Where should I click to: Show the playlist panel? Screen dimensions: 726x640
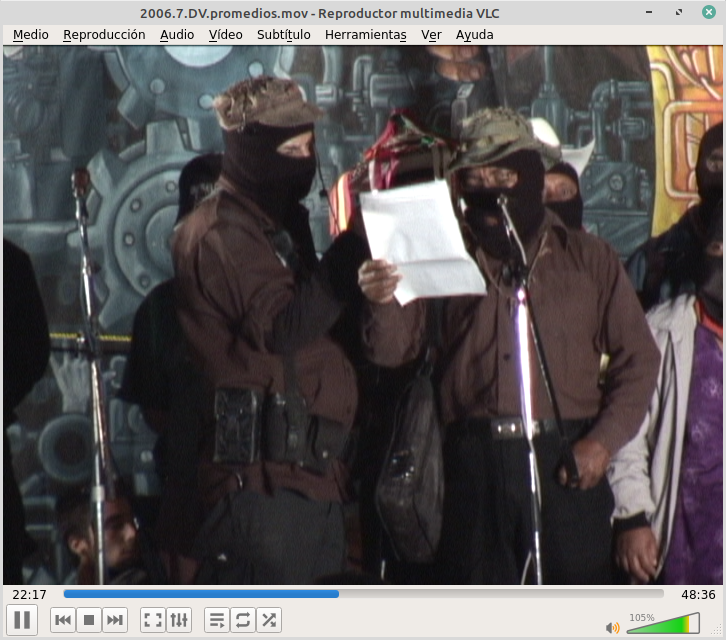coord(216,620)
